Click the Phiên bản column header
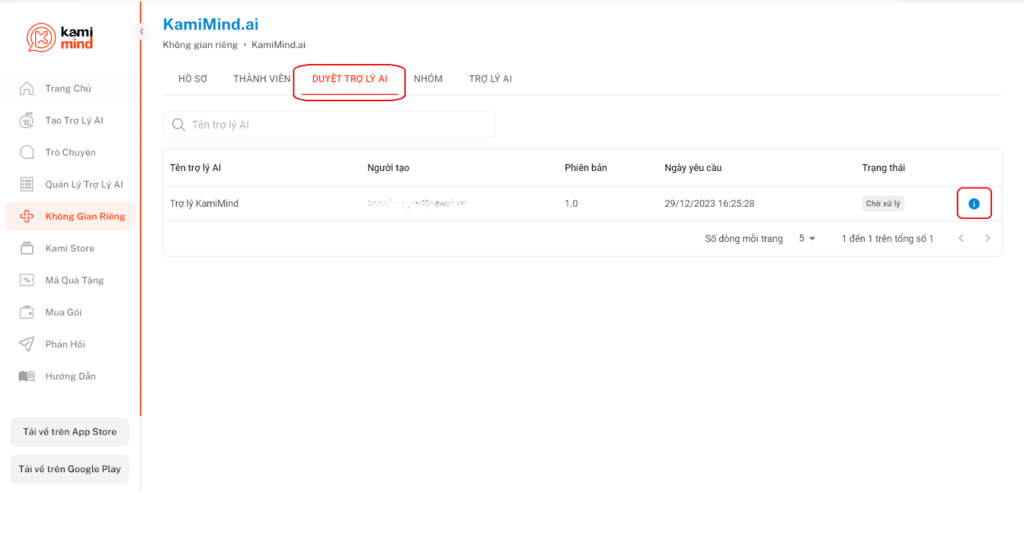Screen dimensions: 1024x533 pyautogui.click(x=586, y=168)
